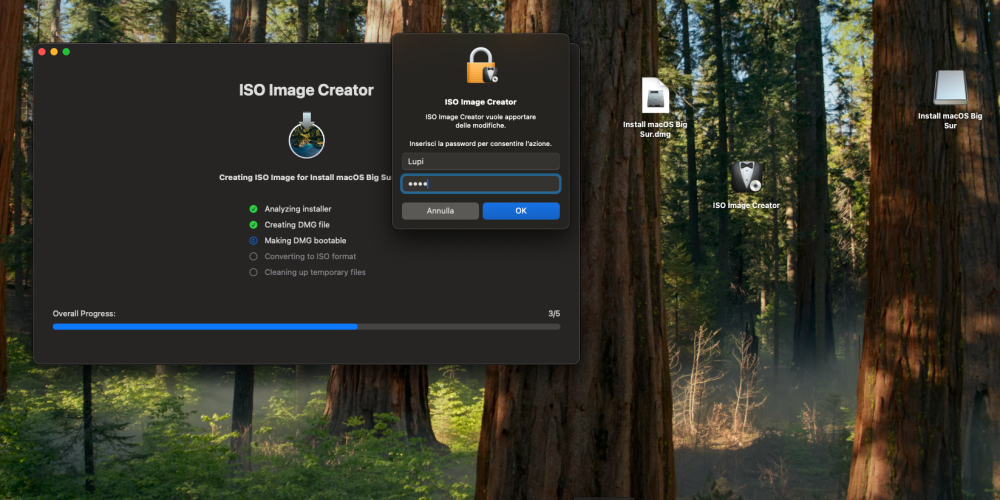1000x500 pixels.
Task: Close the ISO Image Creator window with red button
Action: 42,52
